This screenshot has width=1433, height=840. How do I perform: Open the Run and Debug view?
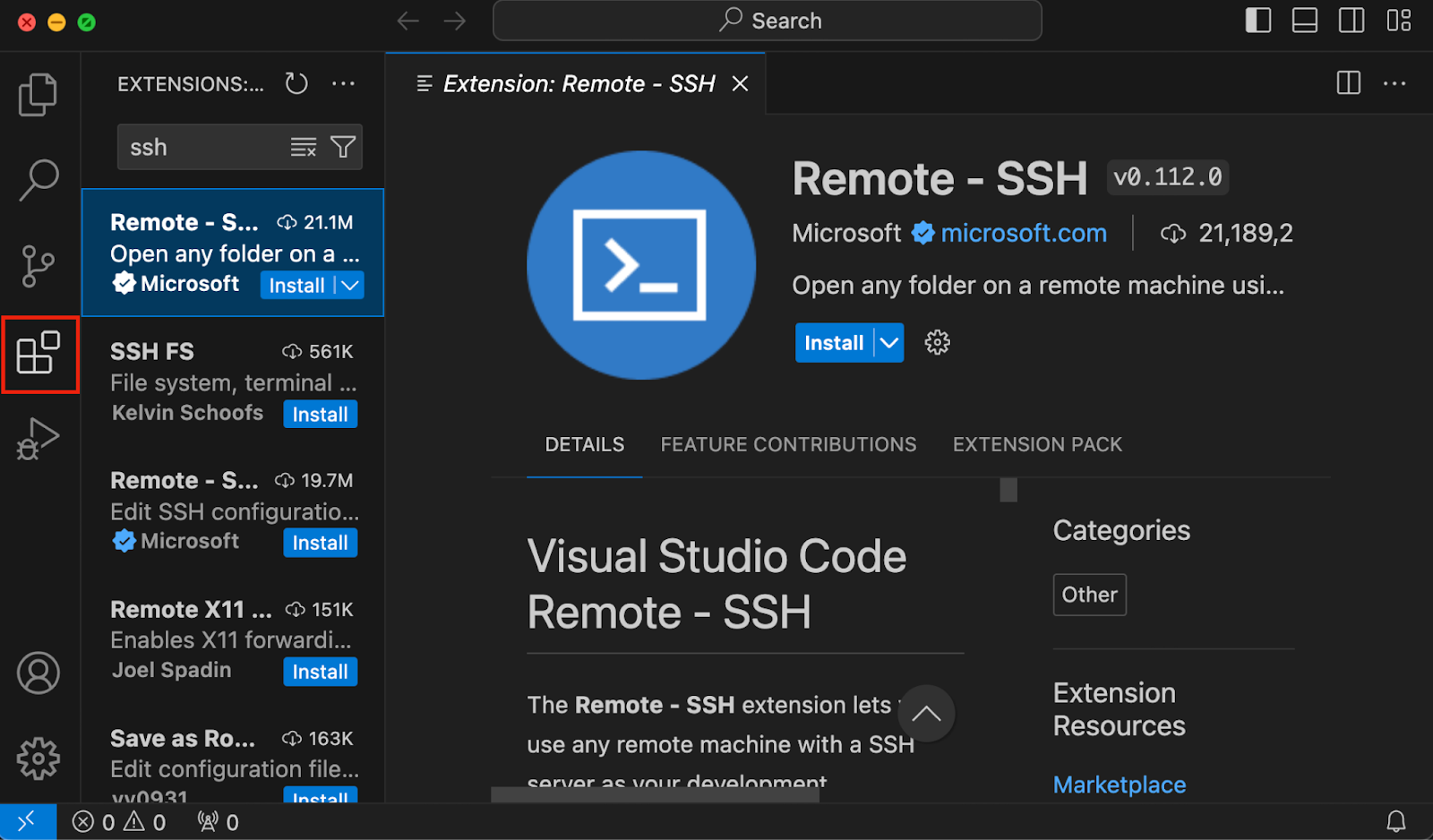[x=38, y=439]
